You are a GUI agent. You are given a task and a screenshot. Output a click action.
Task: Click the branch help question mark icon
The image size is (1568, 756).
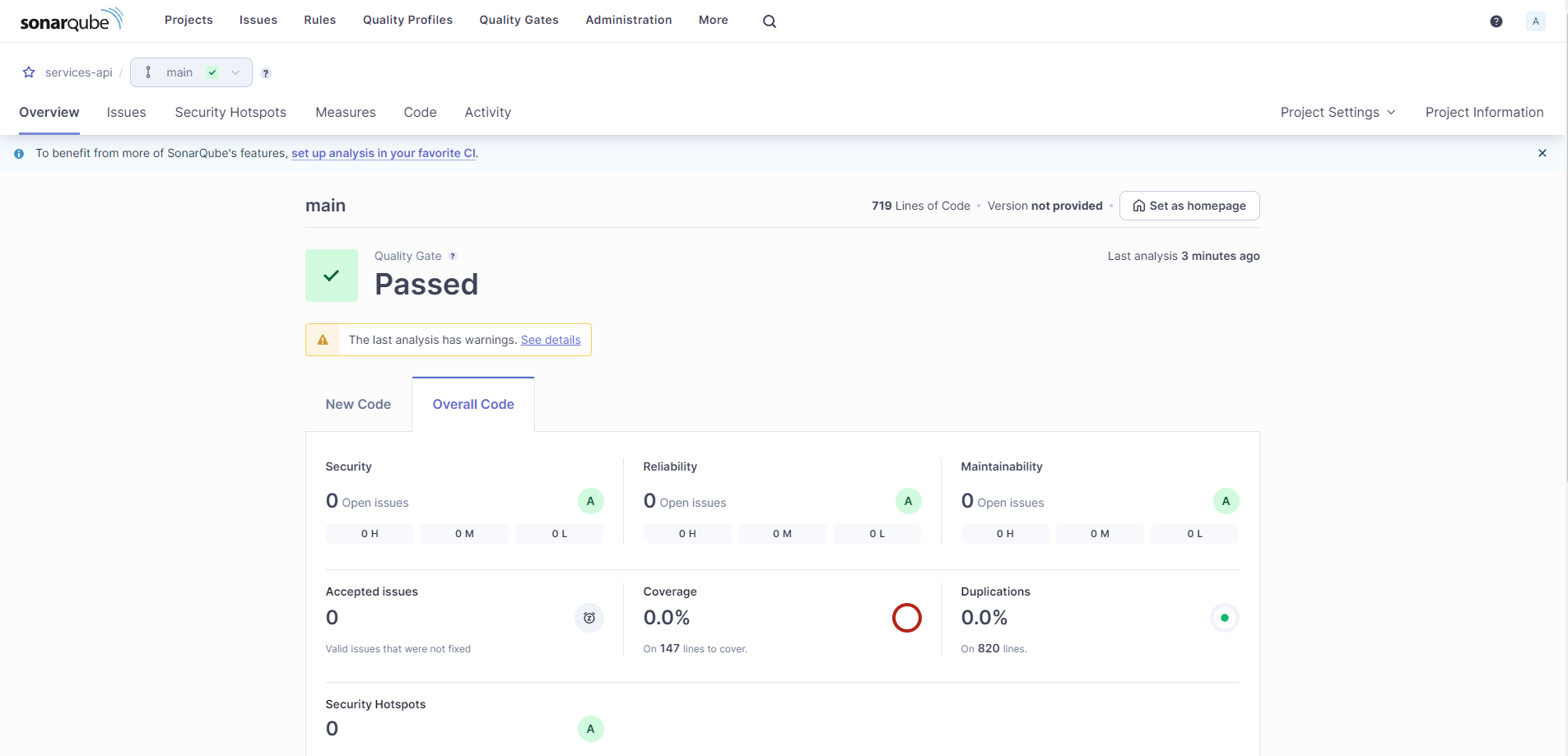click(x=266, y=73)
